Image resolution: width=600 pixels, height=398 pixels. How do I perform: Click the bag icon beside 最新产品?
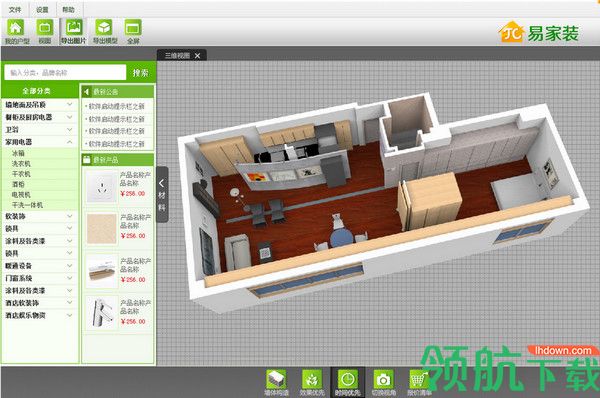tap(86, 160)
